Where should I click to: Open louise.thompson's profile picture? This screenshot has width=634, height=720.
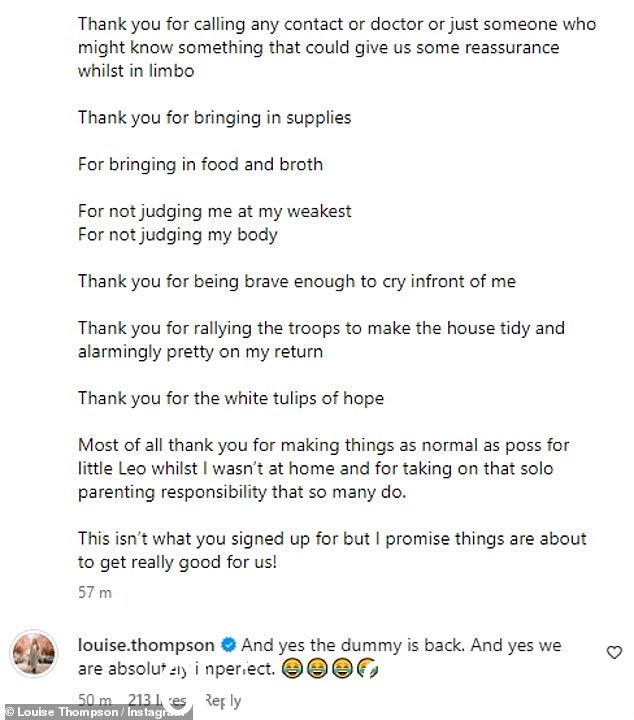pyautogui.click(x=34, y=653)
